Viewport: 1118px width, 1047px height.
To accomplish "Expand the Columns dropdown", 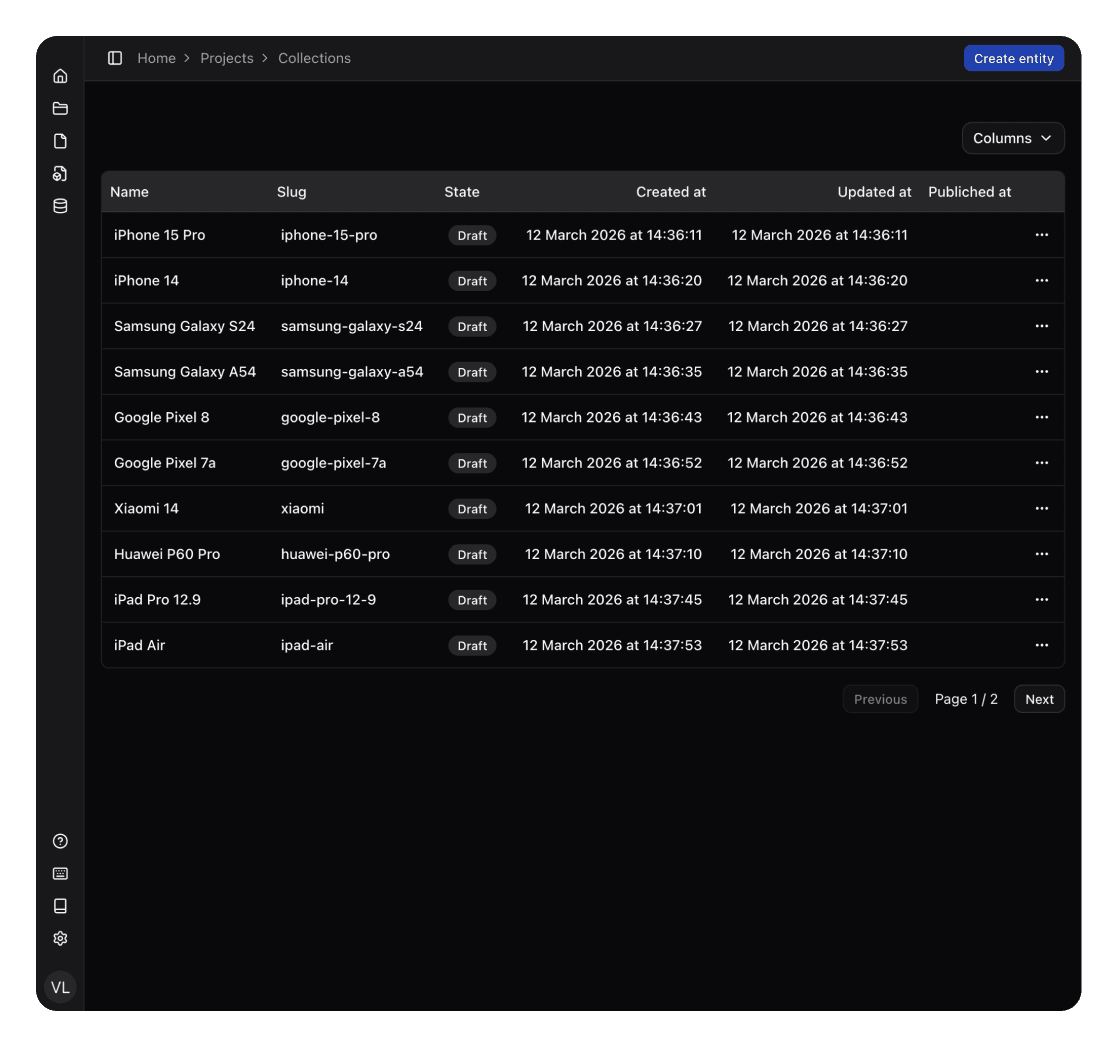I will pyautogui.click(x=1012, y=138).
